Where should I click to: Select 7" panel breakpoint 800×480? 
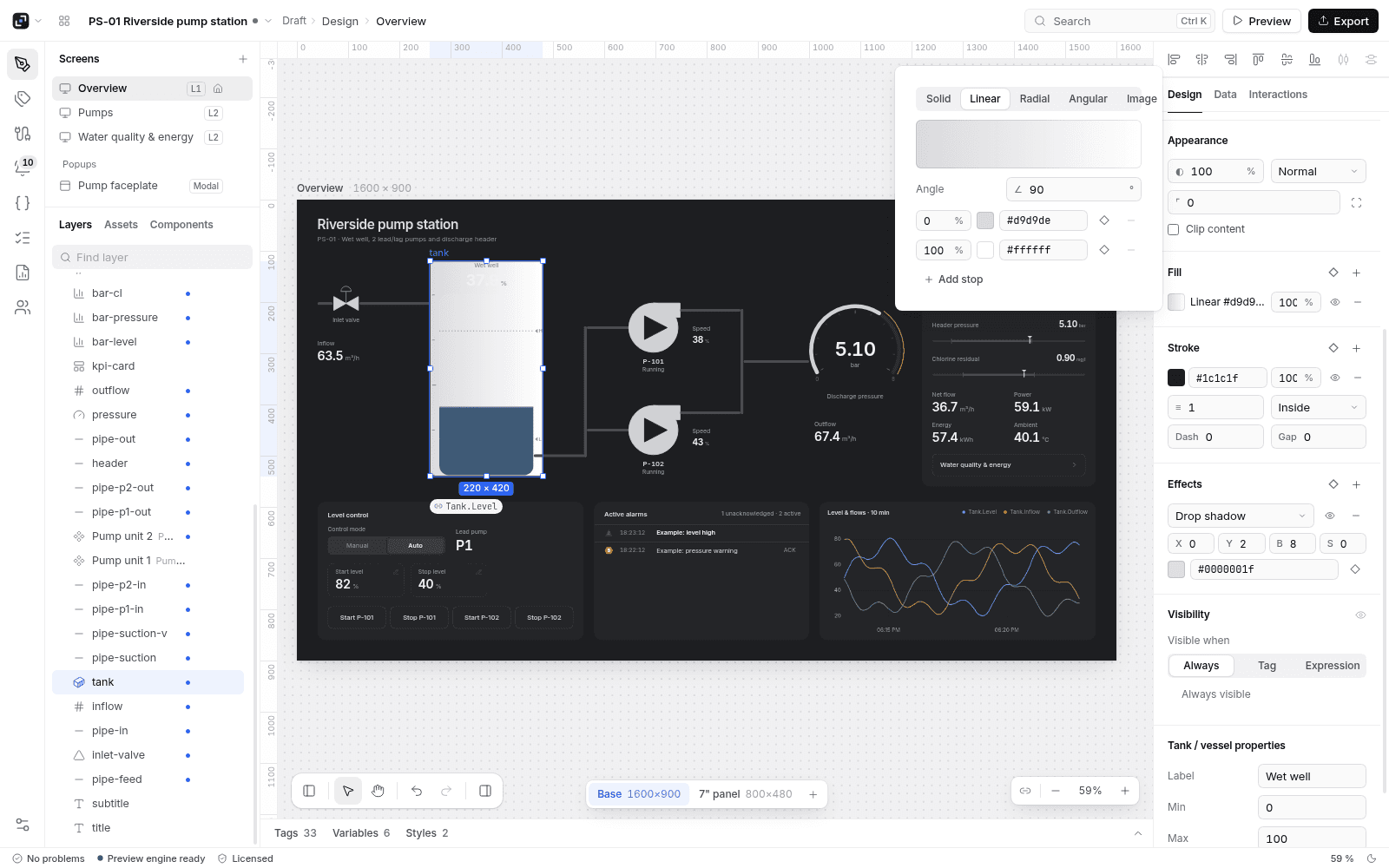(x=746, y=794)
